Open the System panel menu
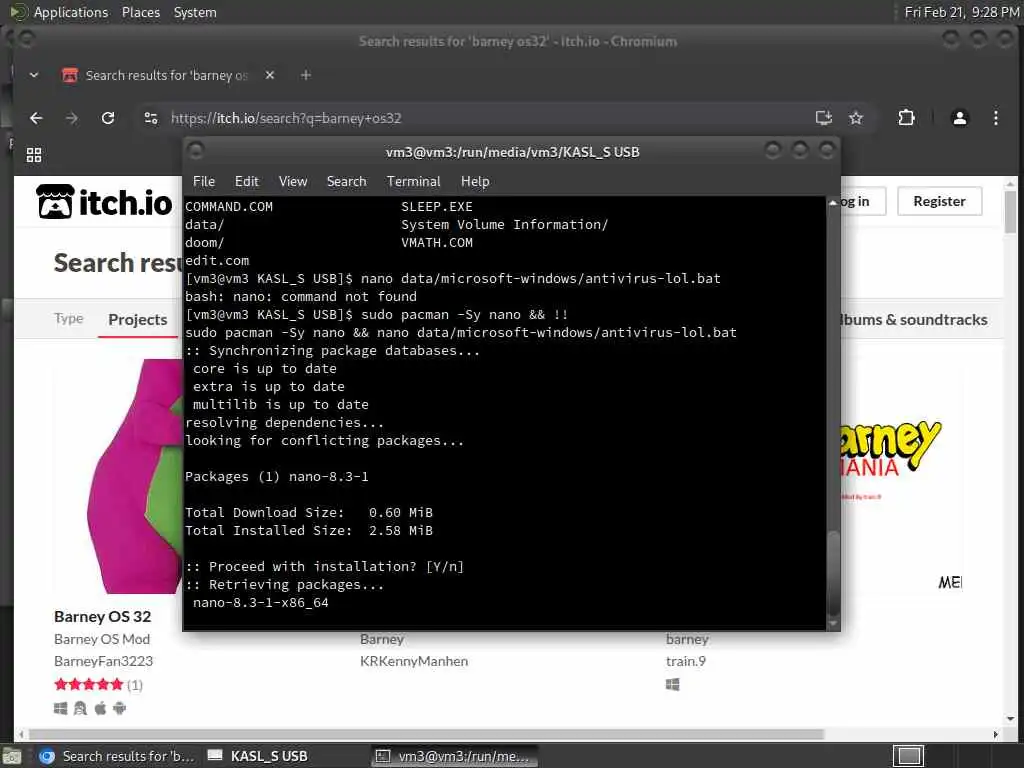 pos(195,12)
